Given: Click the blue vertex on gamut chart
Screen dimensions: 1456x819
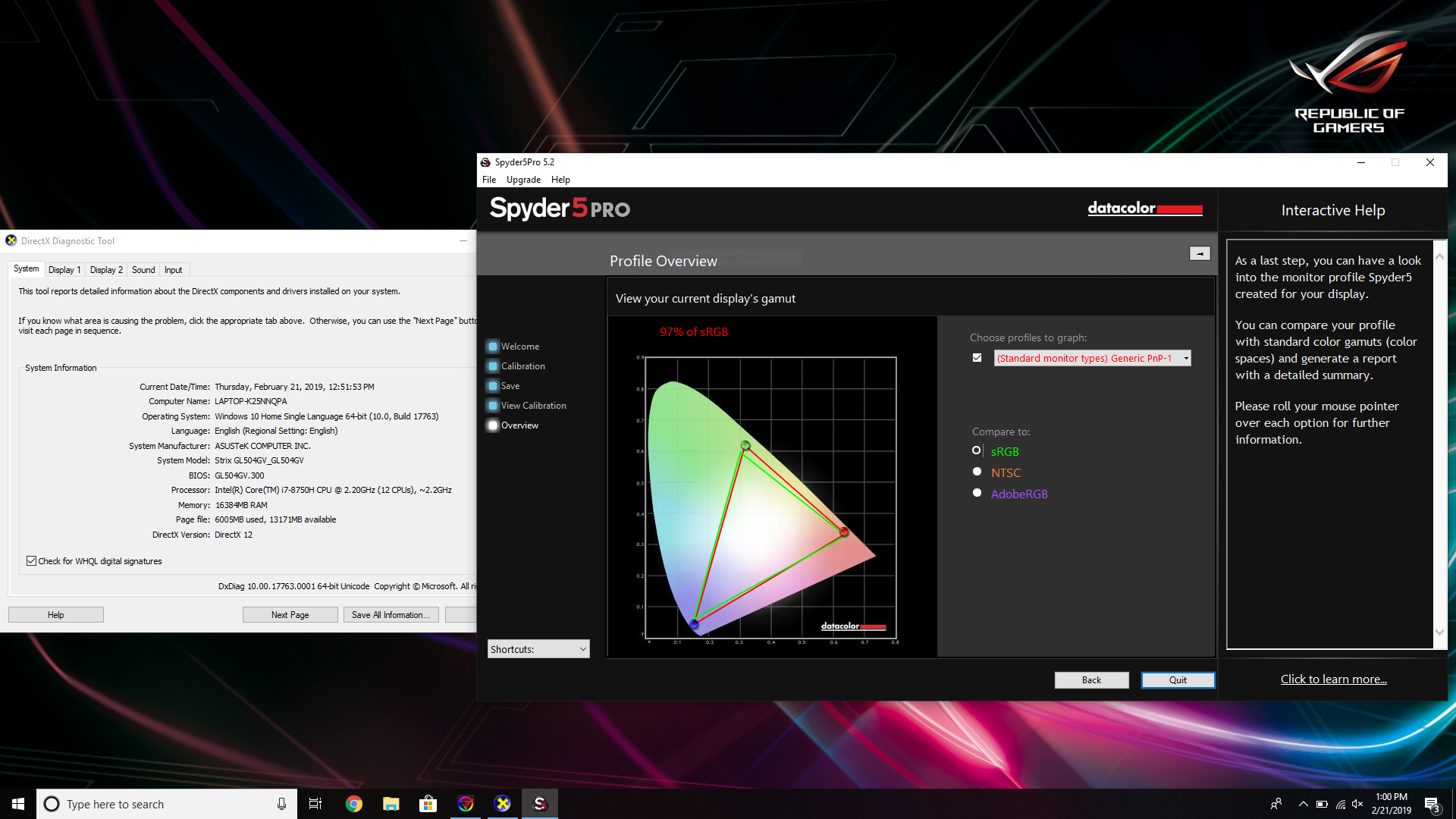Looking at the screenshot, I should (x=694, y=624).
